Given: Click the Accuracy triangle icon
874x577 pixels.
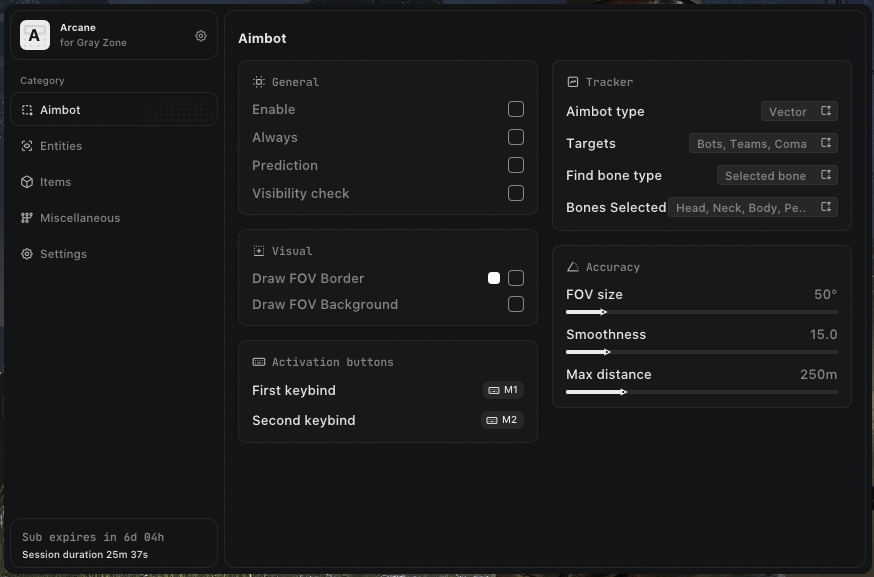Looking at the screenshot, I should click(x=573, y=267).
